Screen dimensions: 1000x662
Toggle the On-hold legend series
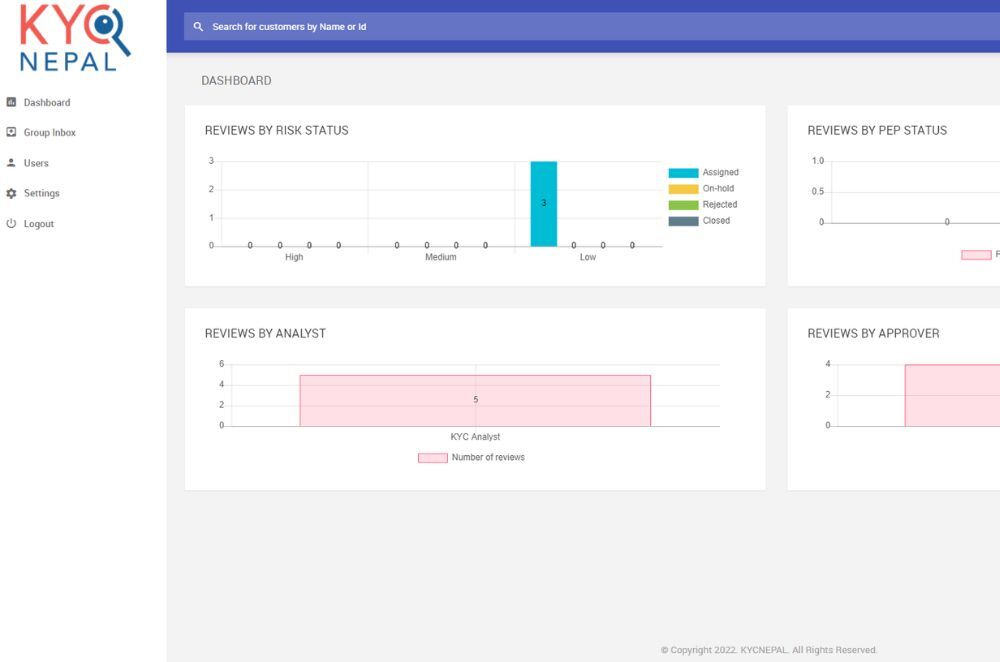(717, 189)
